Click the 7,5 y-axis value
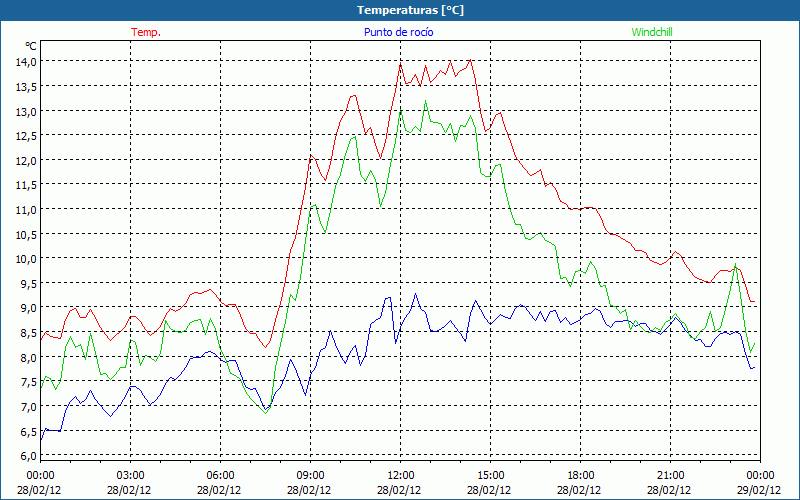Viewport: 800px width, 500px height. point(29,382)
